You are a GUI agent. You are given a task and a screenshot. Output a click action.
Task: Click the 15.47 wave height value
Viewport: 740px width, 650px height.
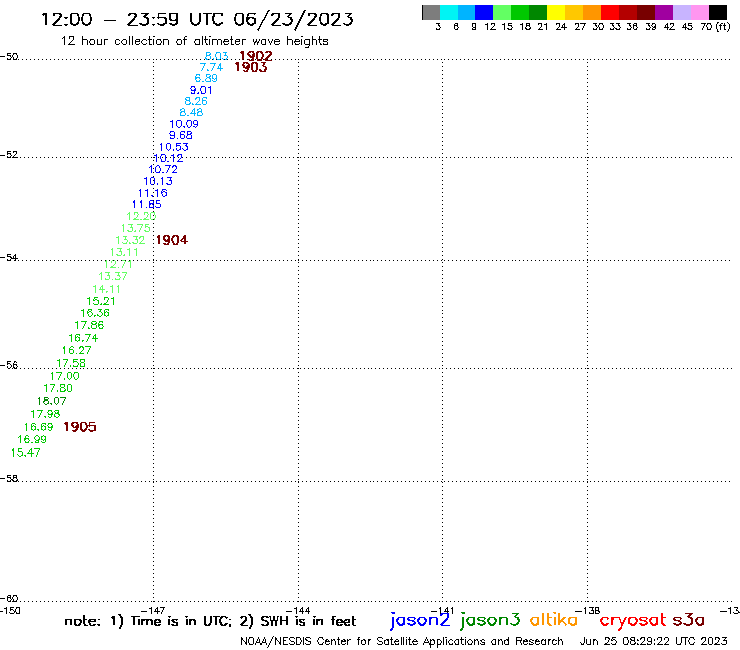(25, 452)
